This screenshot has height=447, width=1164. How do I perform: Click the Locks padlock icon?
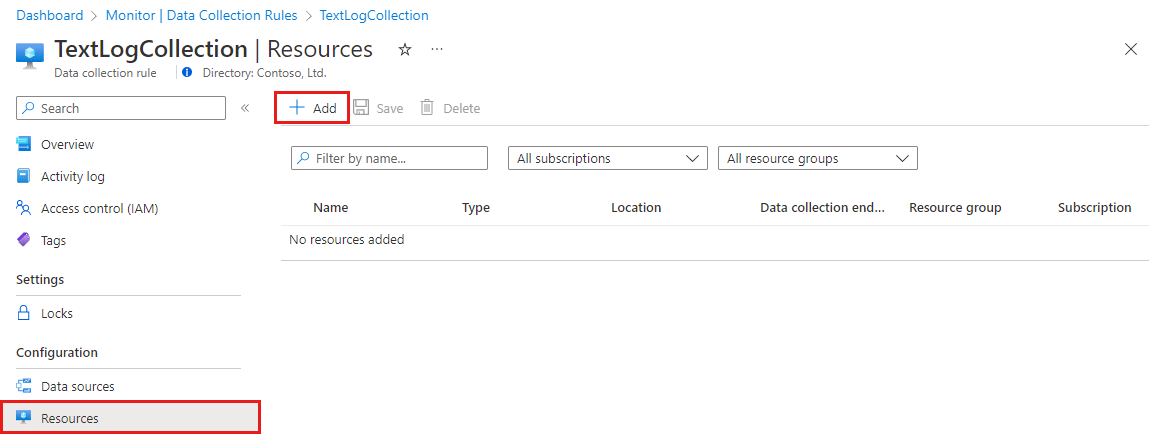click(x=24, y=313)
